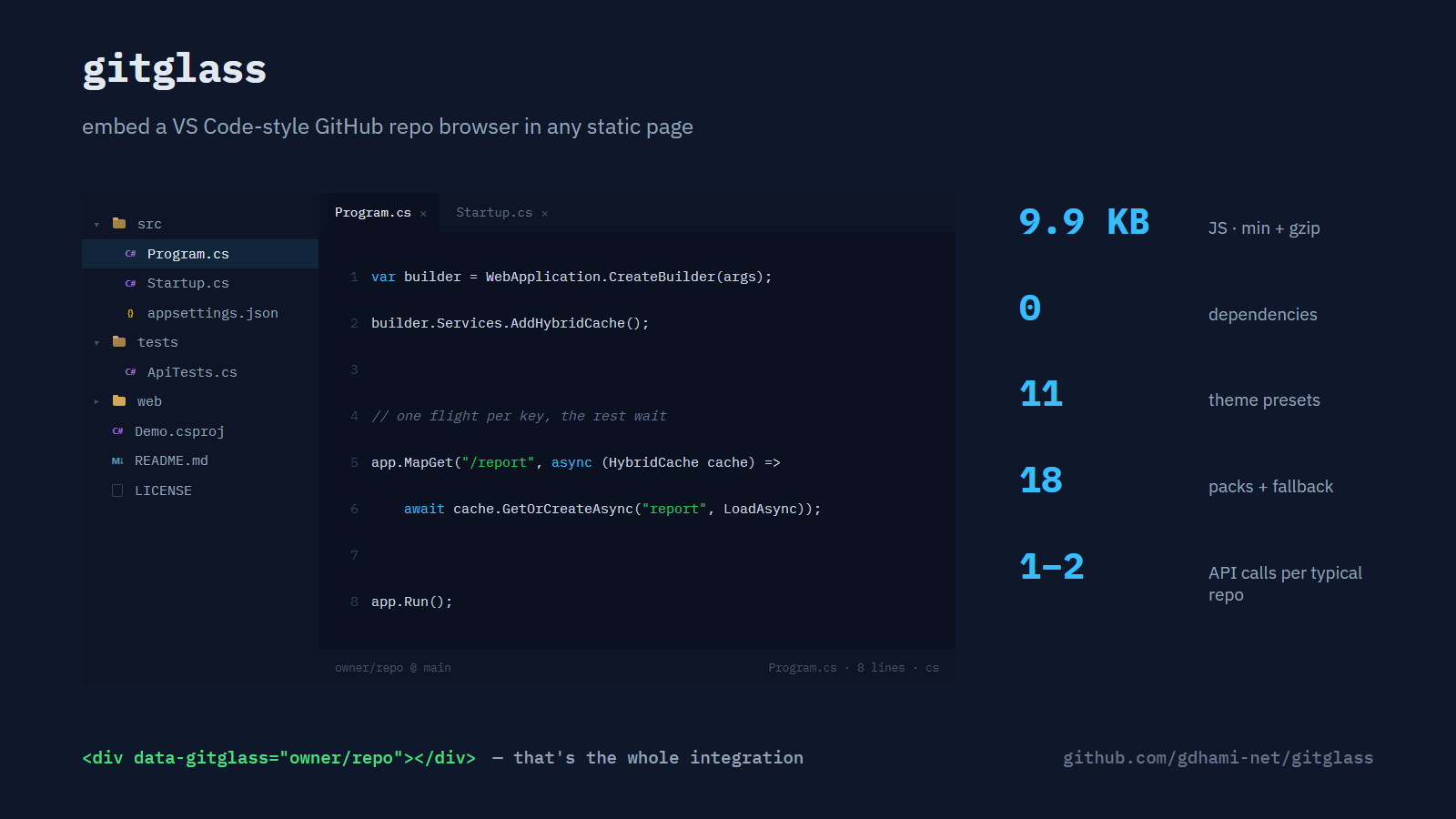Click the zero dependencies number
Image resolution: width=1456 pixels, height=819 pixels.
pos(1030,308)
